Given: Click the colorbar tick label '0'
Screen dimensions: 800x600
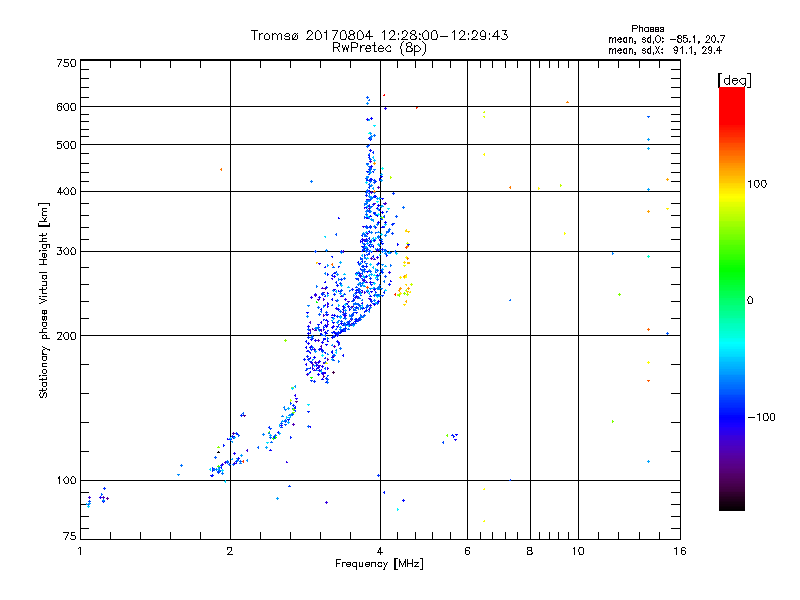Looking at the screenshot, I should click(x=750, y=301).
